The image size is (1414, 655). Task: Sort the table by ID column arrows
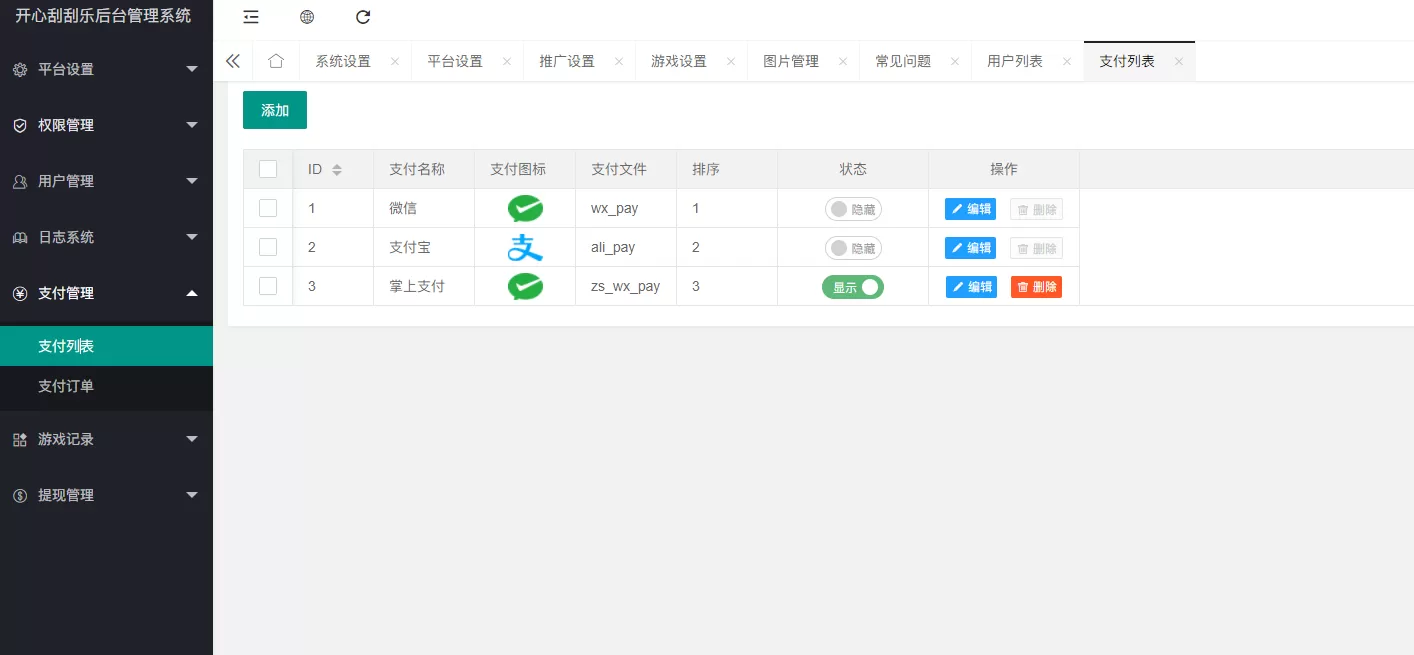337,170
